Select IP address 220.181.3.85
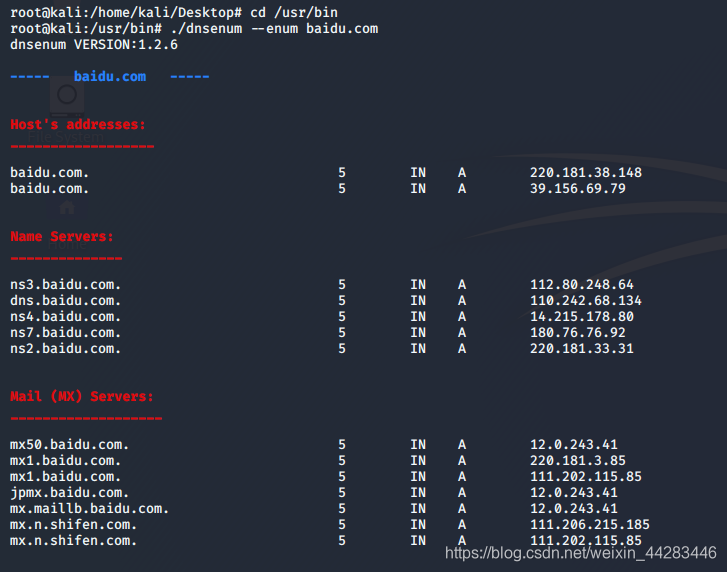The image size is (727, 572). 578,460
